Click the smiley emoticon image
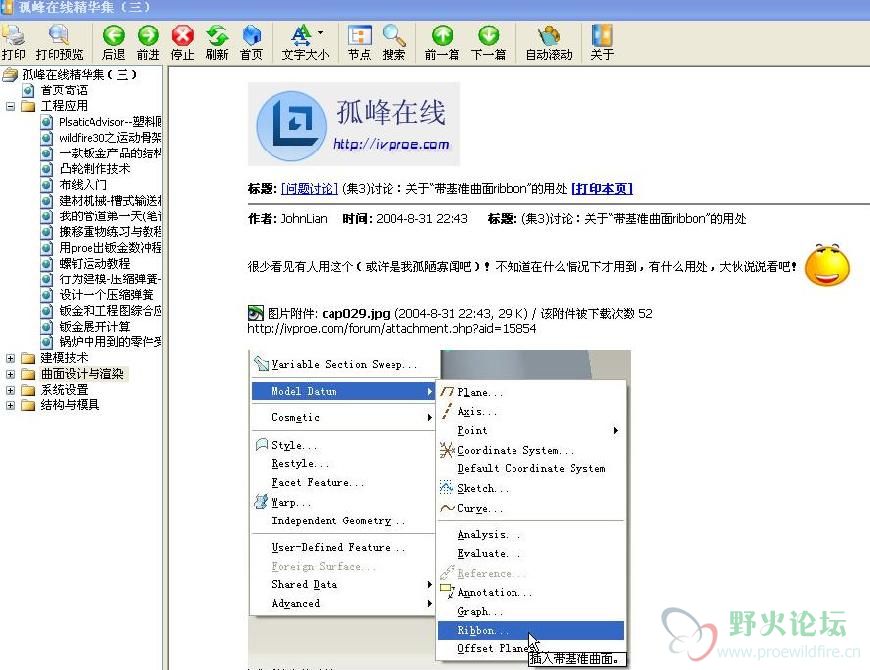870x670 pixels. 827,265
